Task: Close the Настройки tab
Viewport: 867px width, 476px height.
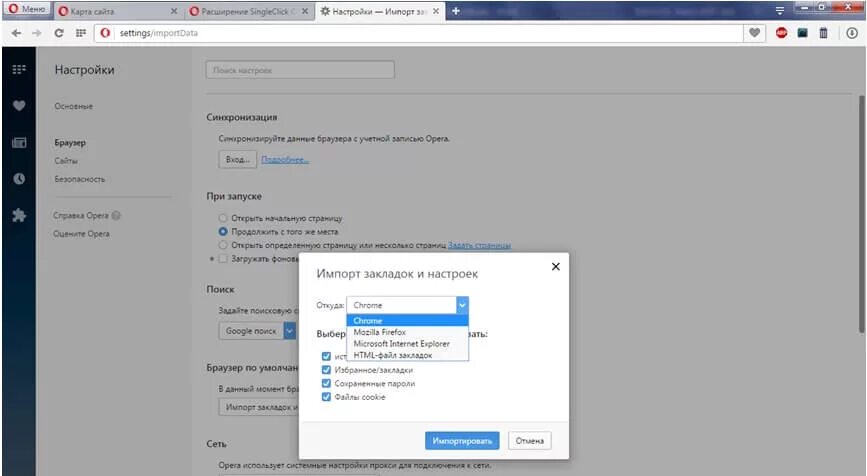Action: click(436, 11)
